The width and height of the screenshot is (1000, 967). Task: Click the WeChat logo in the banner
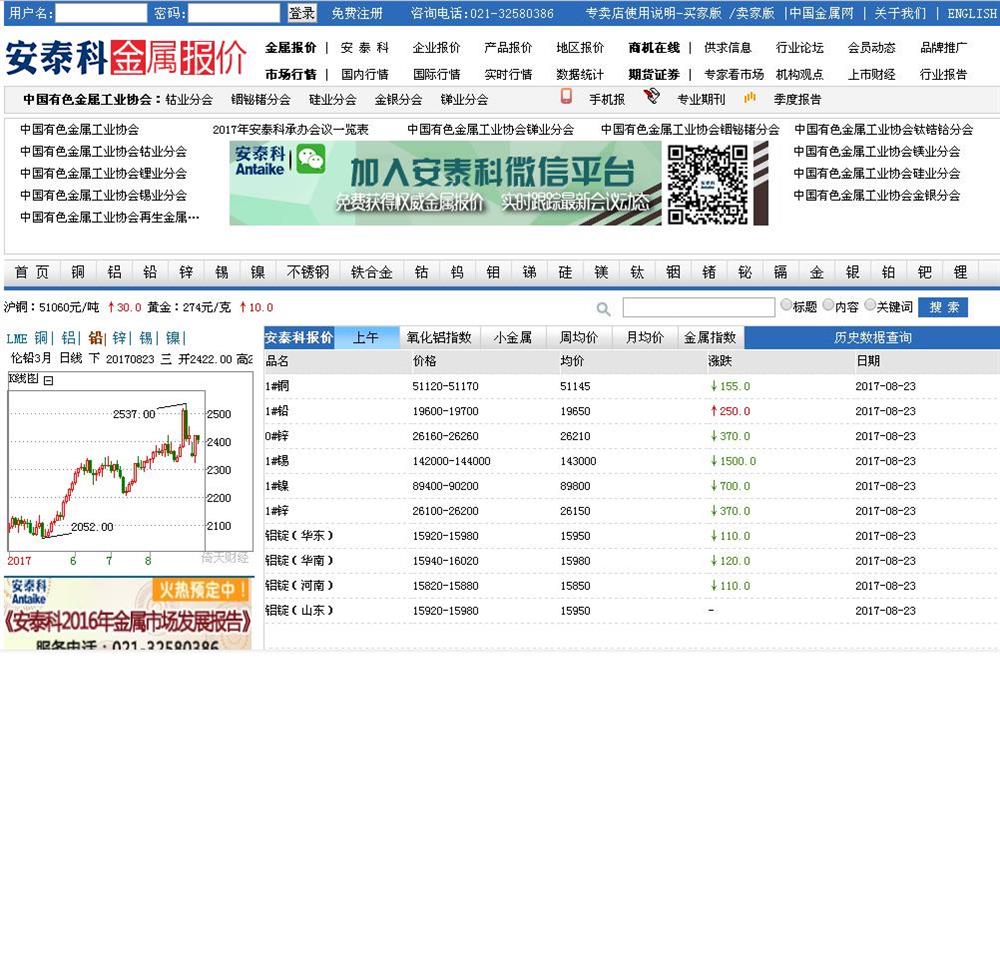(311, 159)
